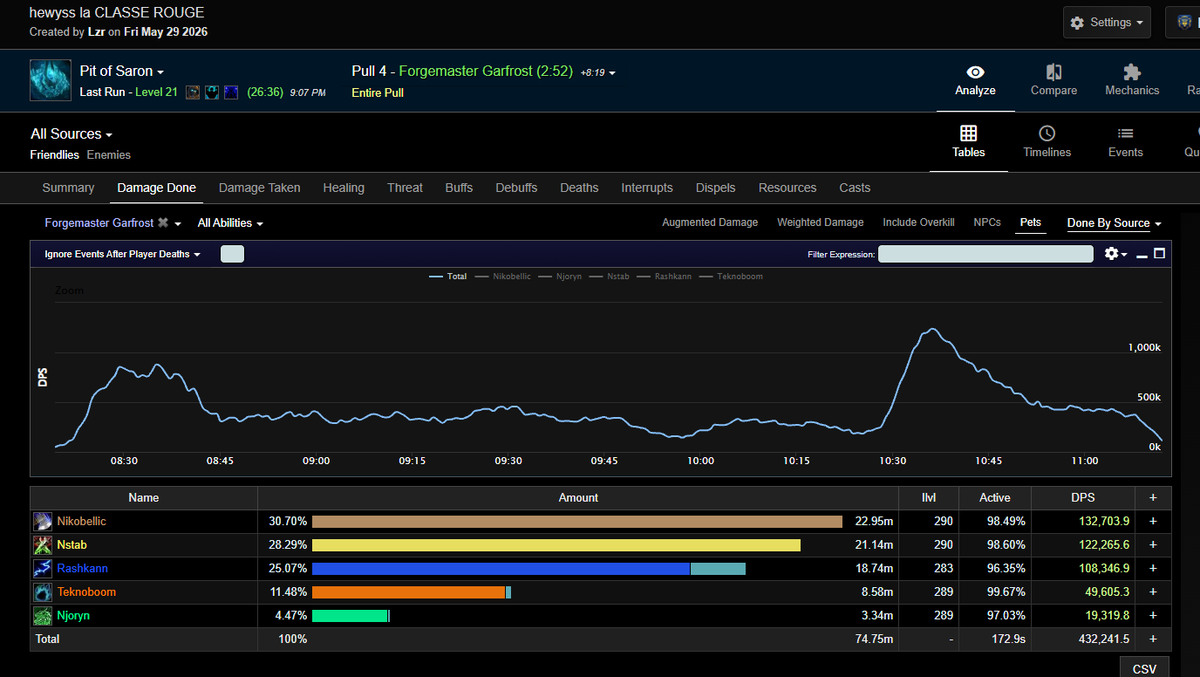Toggle Total series in chart legend

pos(447,276)
